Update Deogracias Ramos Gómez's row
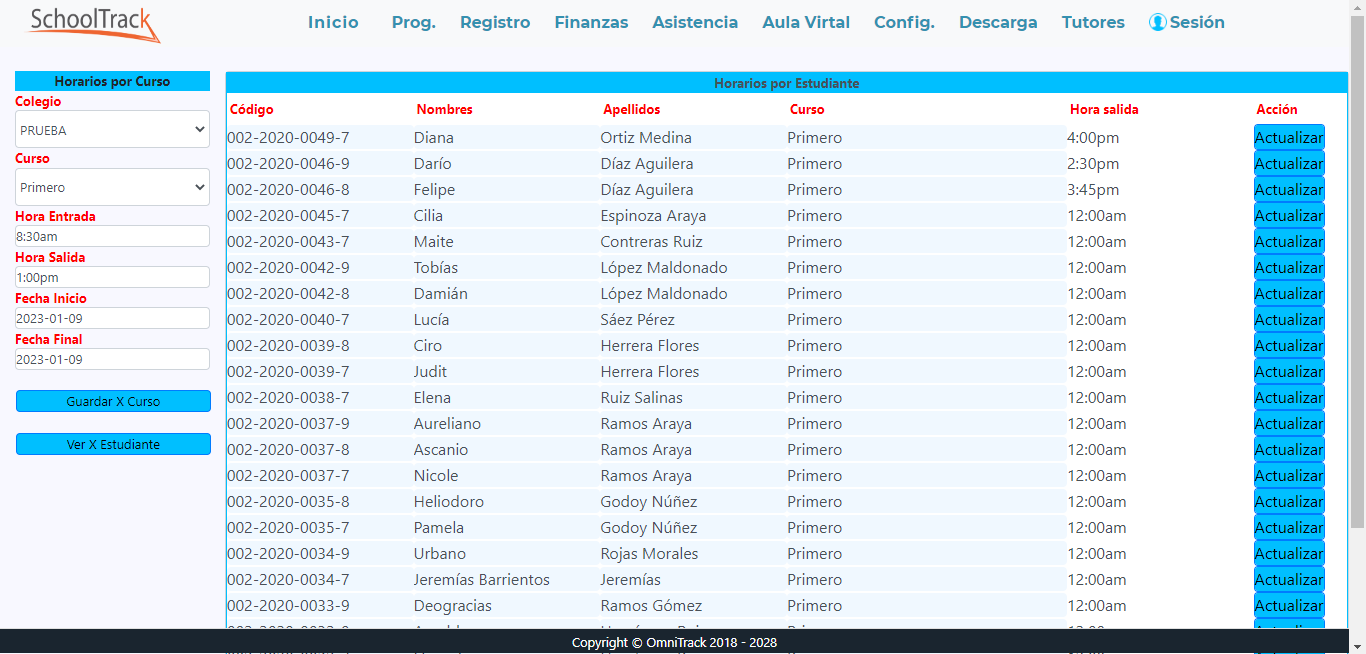This screenshot has width=1366, height=654. 1289,606
